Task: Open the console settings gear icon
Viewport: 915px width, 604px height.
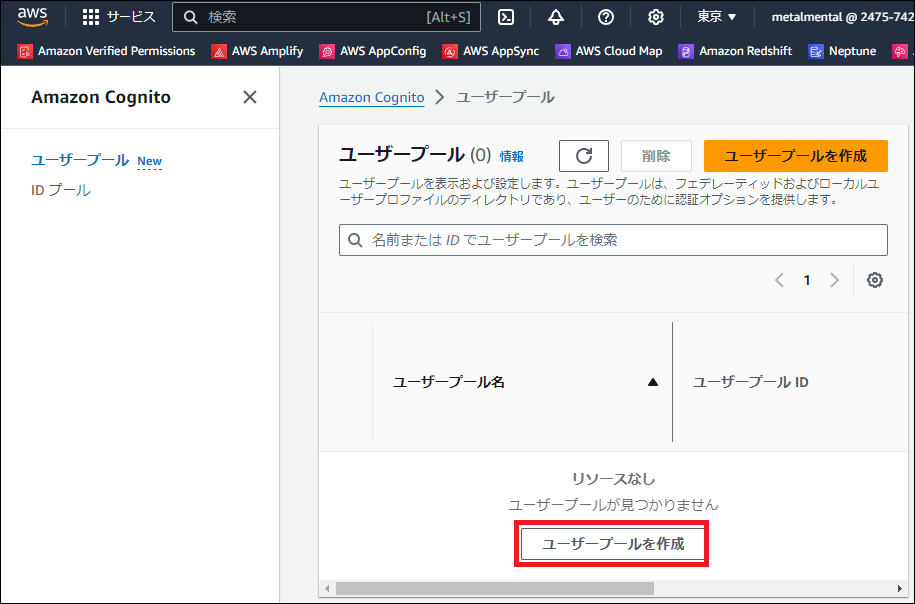Action: pyautogui.click(x=656, y=17)
